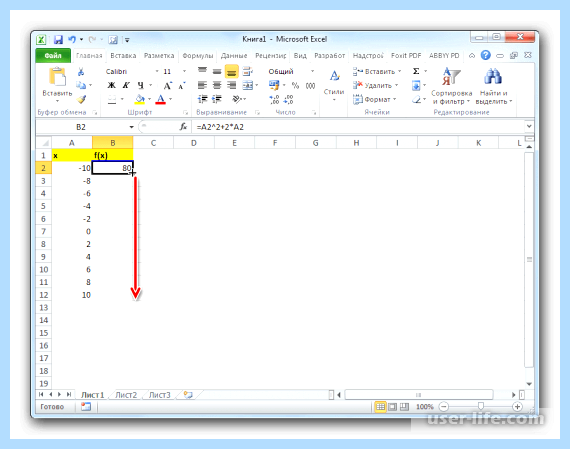Viewport: 570px width, 449px height.
Task: Click the AutoSum sigma icon
Action: click(x=416, y=71)
